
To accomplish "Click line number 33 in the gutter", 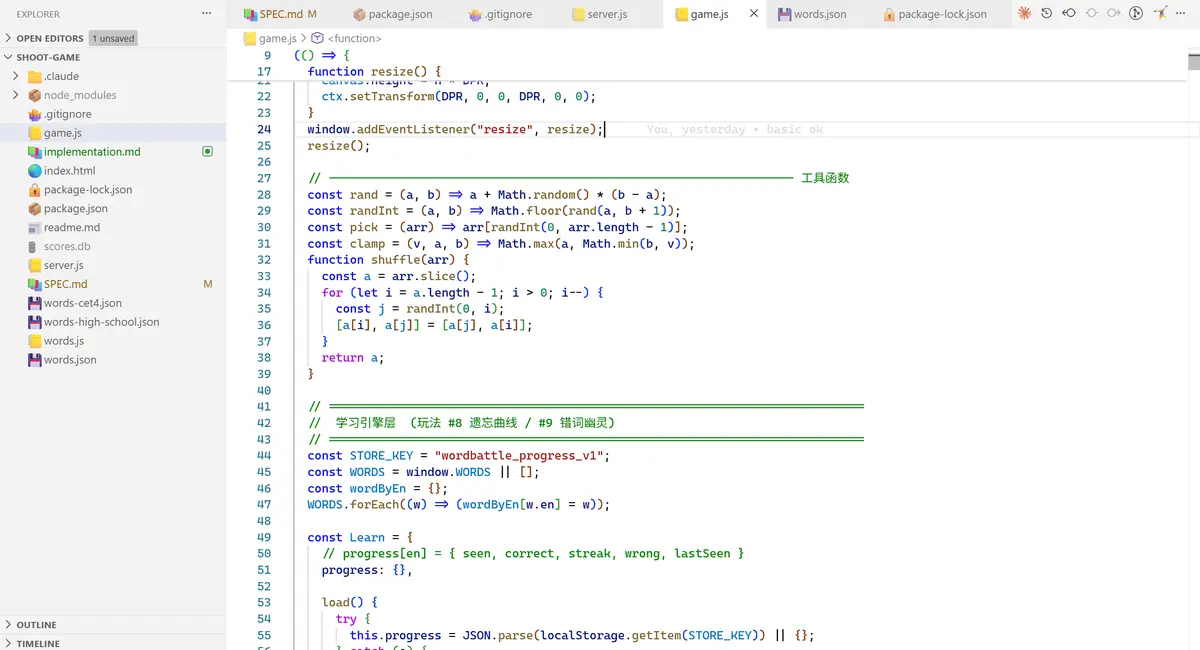I will [264, 276].
